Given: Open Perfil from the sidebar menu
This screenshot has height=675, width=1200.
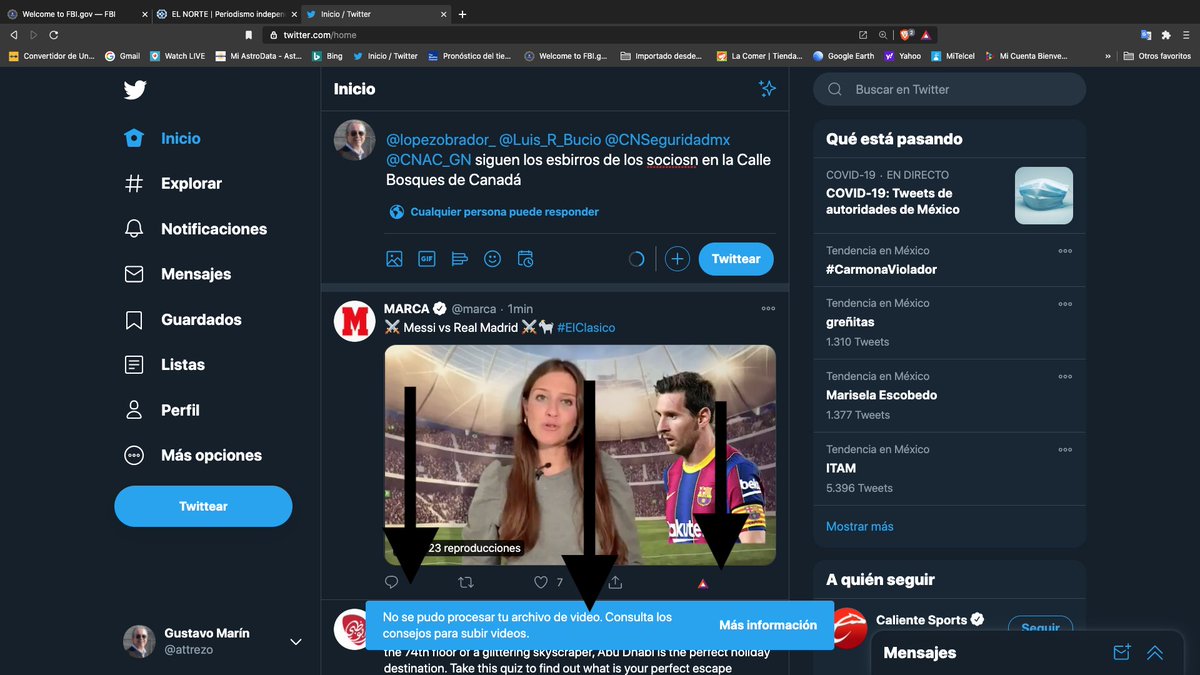Looking at the screenshot, I should pos(162,410).
